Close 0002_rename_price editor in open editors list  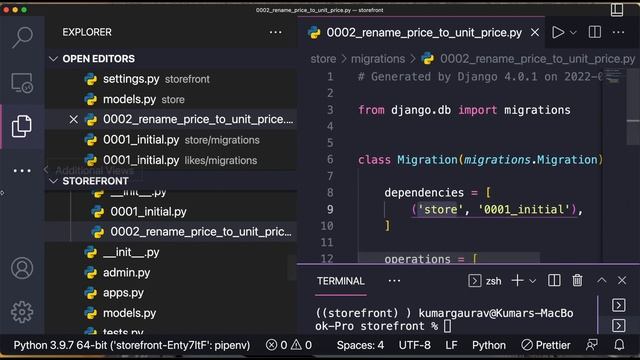click(x=73, y=119)
